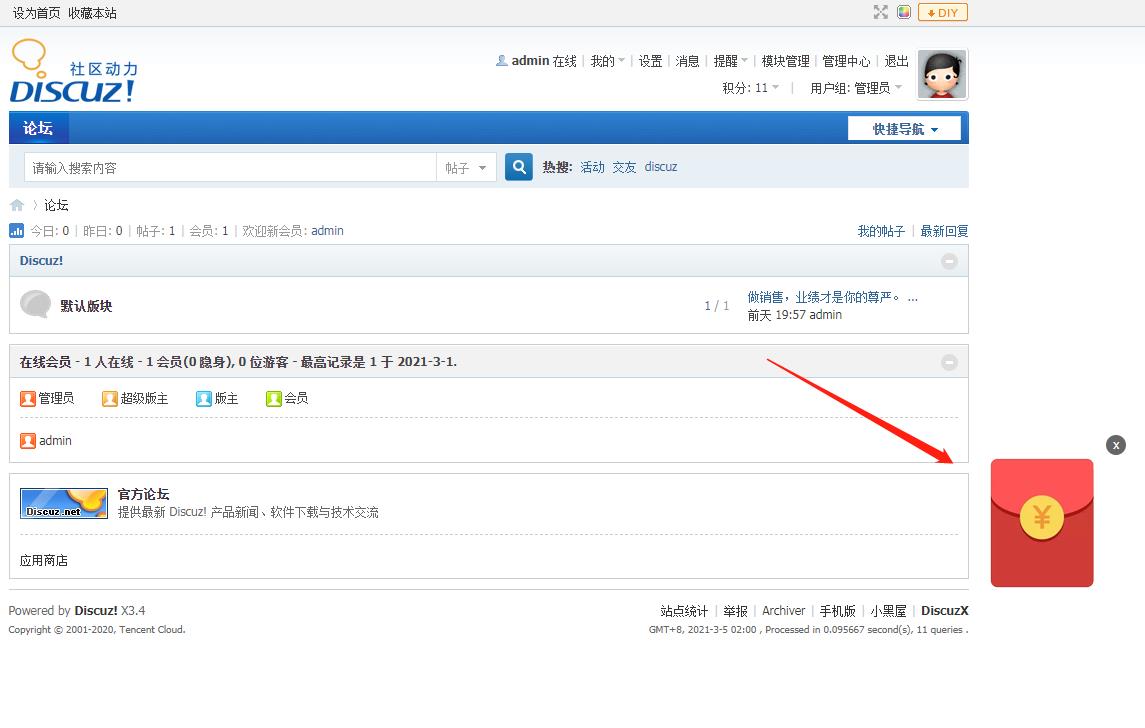Click the 版主 legend icon
This screenshot has width=1145, height=728.
click(x=204, y=399)
